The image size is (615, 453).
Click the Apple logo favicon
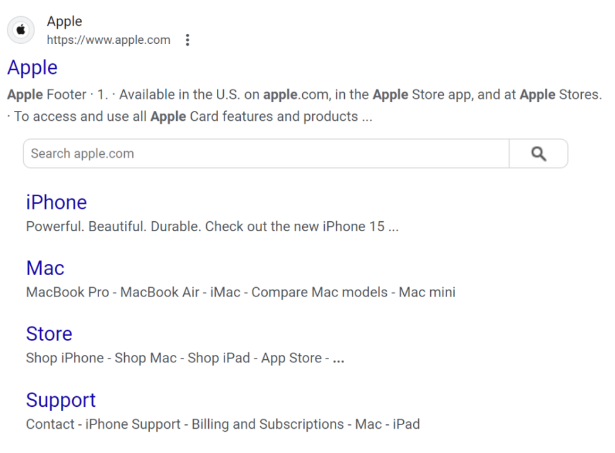21,30
